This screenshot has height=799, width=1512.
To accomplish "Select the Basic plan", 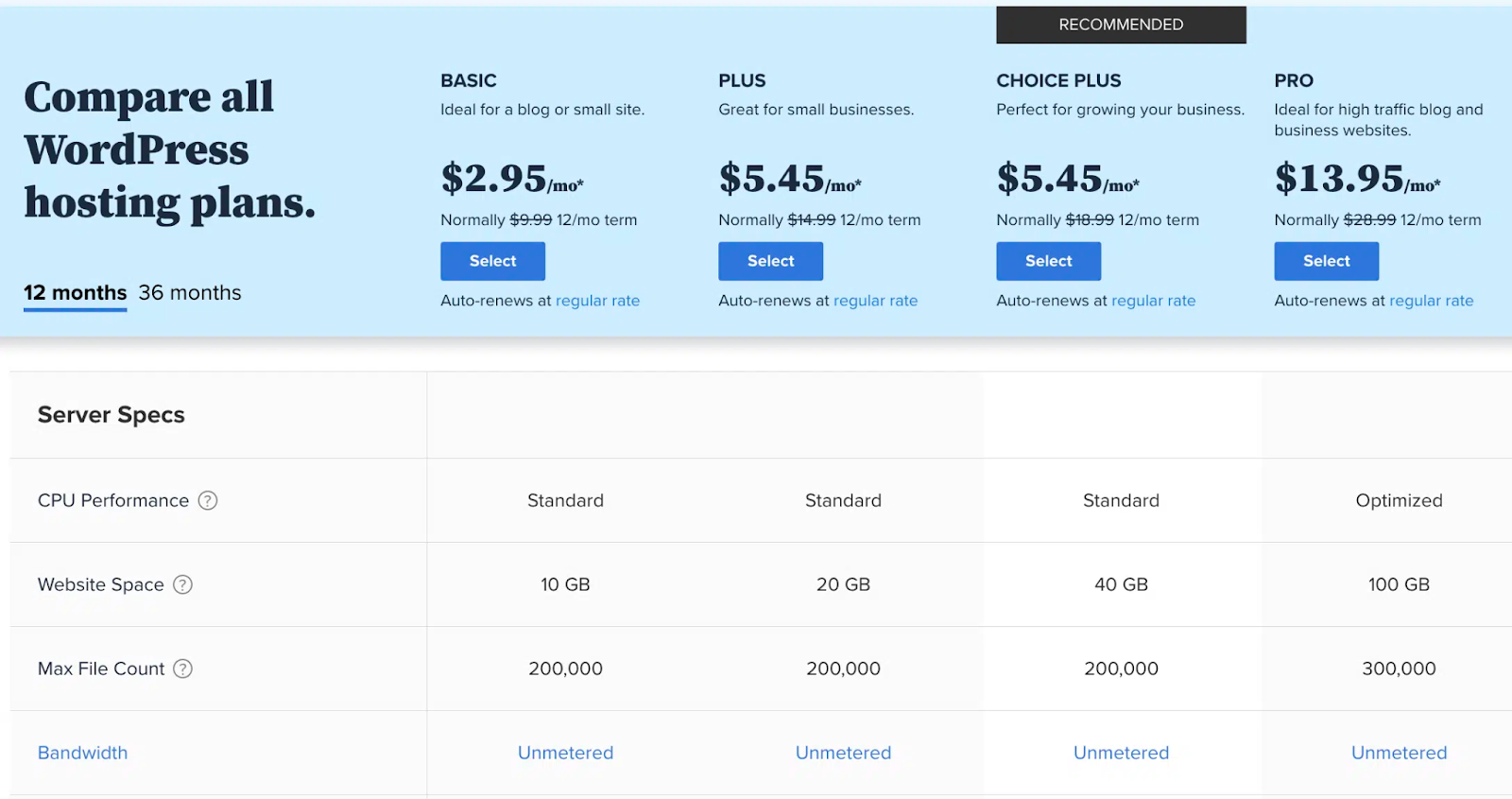I will (492, 261).
